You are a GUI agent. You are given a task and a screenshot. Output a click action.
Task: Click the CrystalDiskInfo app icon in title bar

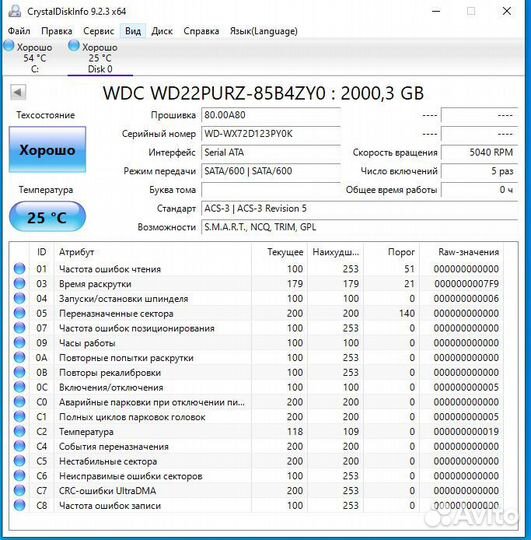(x=14, y=11)
